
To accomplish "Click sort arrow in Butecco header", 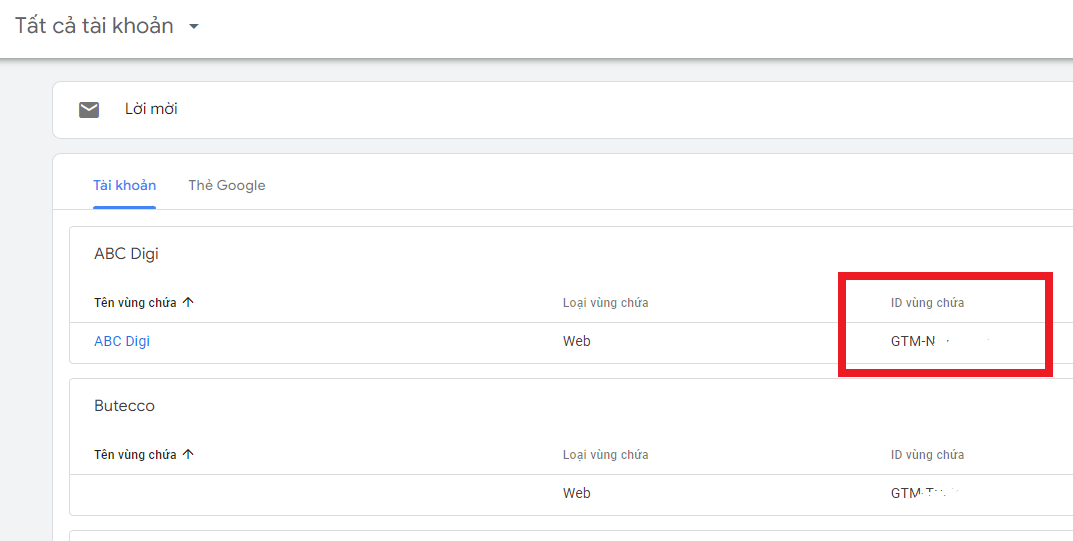I will tap(189, 454).
